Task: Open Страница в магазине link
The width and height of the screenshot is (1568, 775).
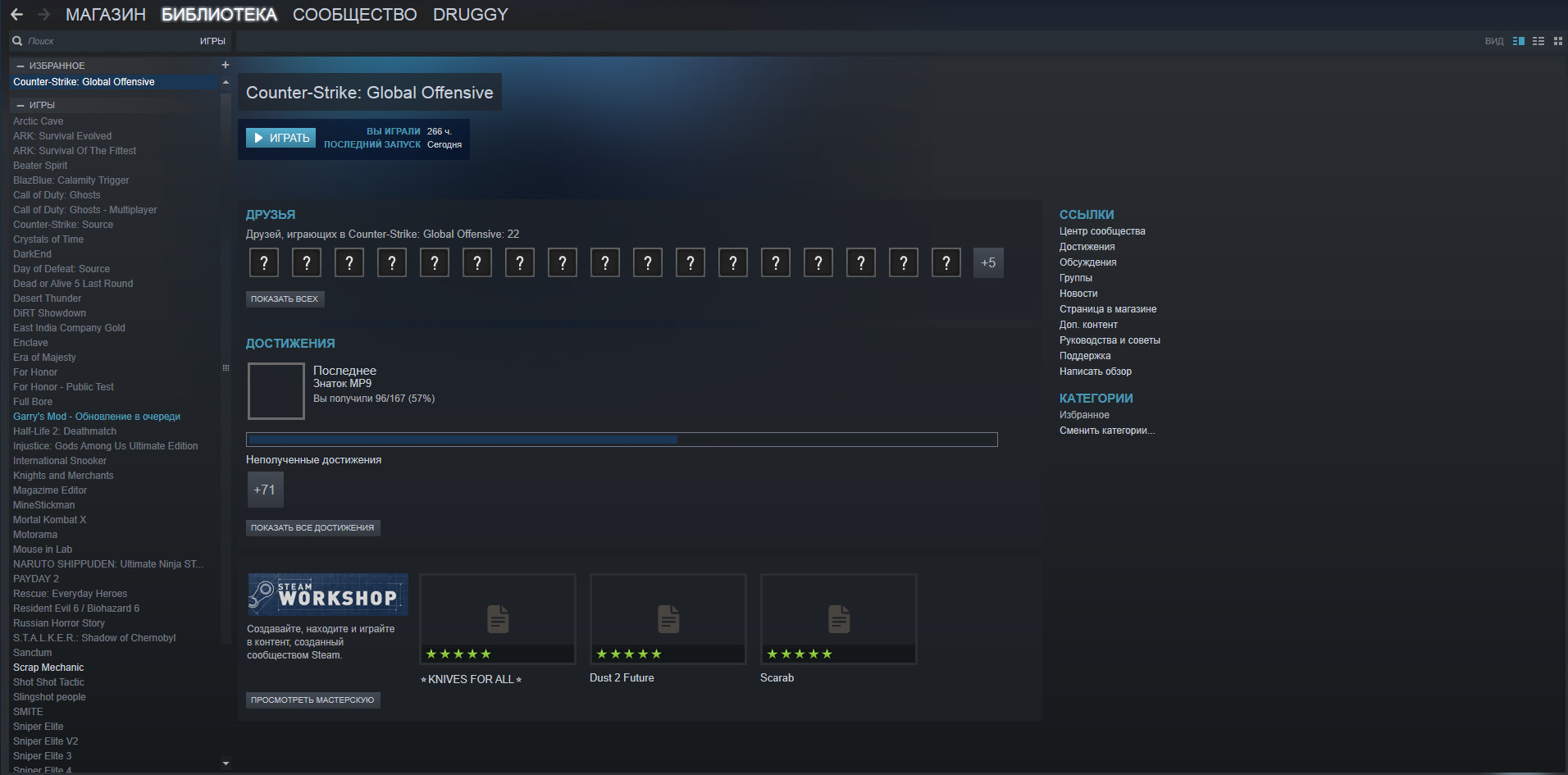Action: click(1108, 309)
